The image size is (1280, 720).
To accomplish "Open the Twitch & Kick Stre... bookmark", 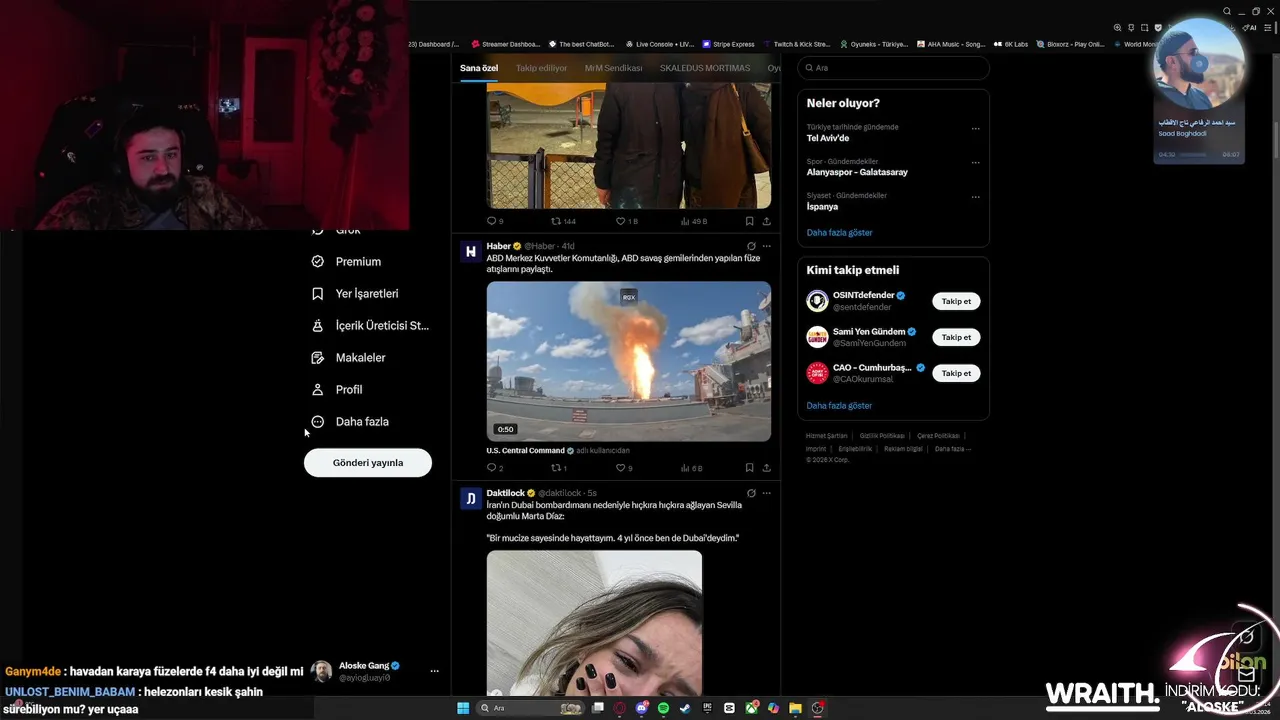I will pyautogui.click(x=796, y=44).
